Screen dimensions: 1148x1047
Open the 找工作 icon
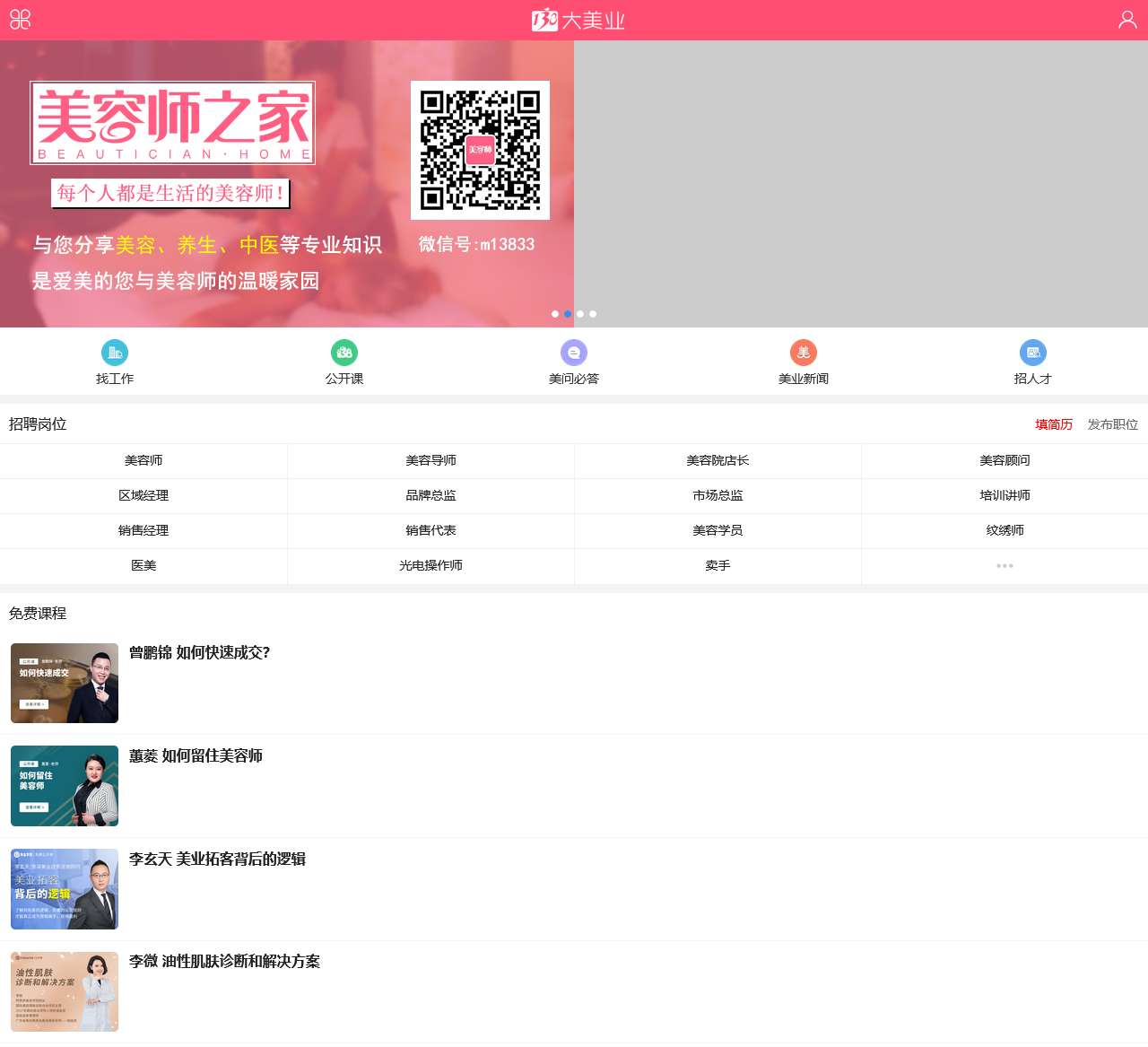point(115,353)
